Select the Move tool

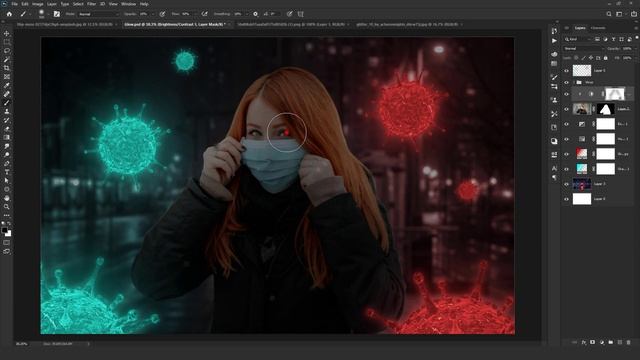[7, 33]
